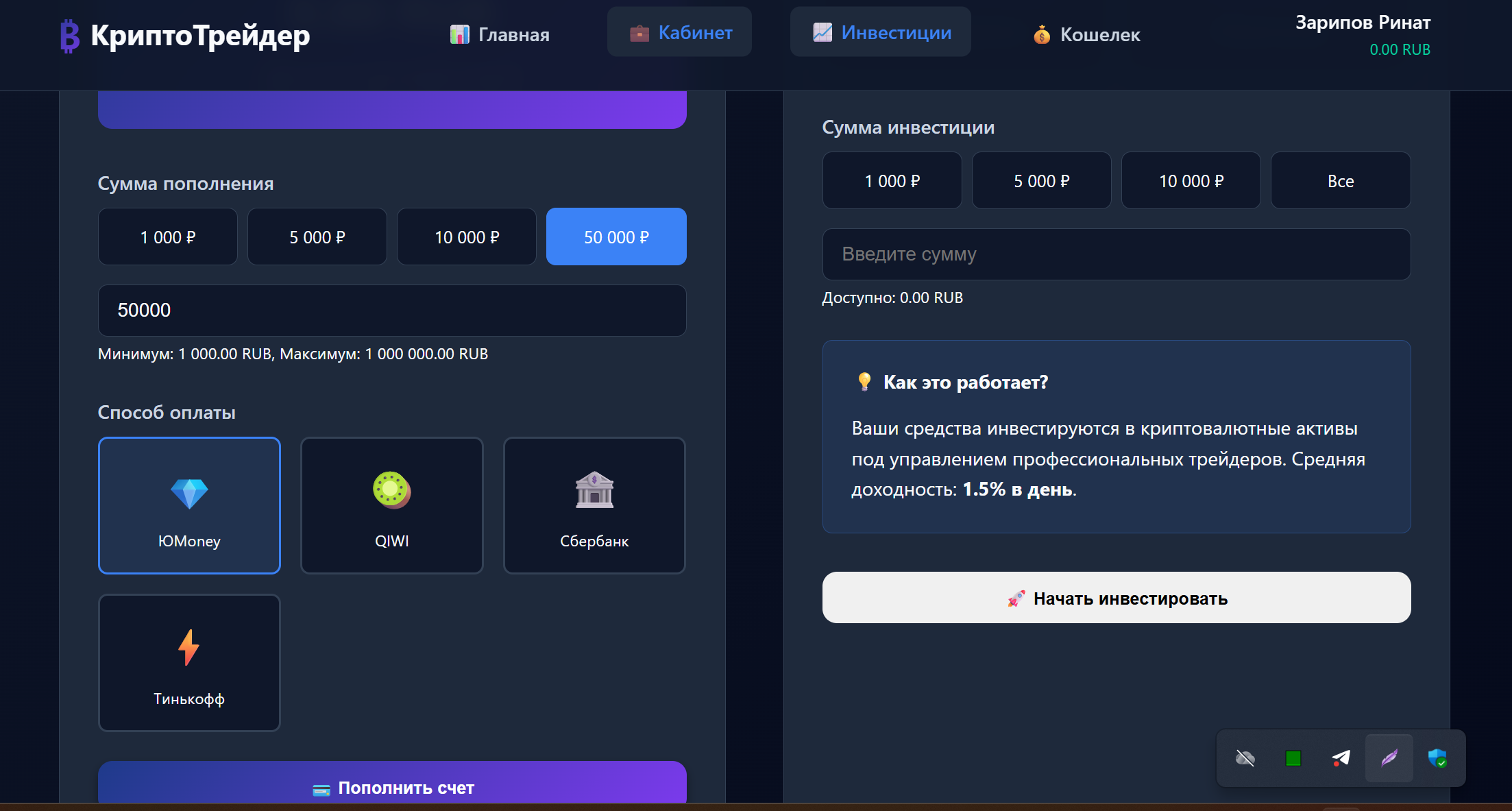Click the purple Bitcoin logo icon
The image size is (1512, 811).
tap(70, 36)
